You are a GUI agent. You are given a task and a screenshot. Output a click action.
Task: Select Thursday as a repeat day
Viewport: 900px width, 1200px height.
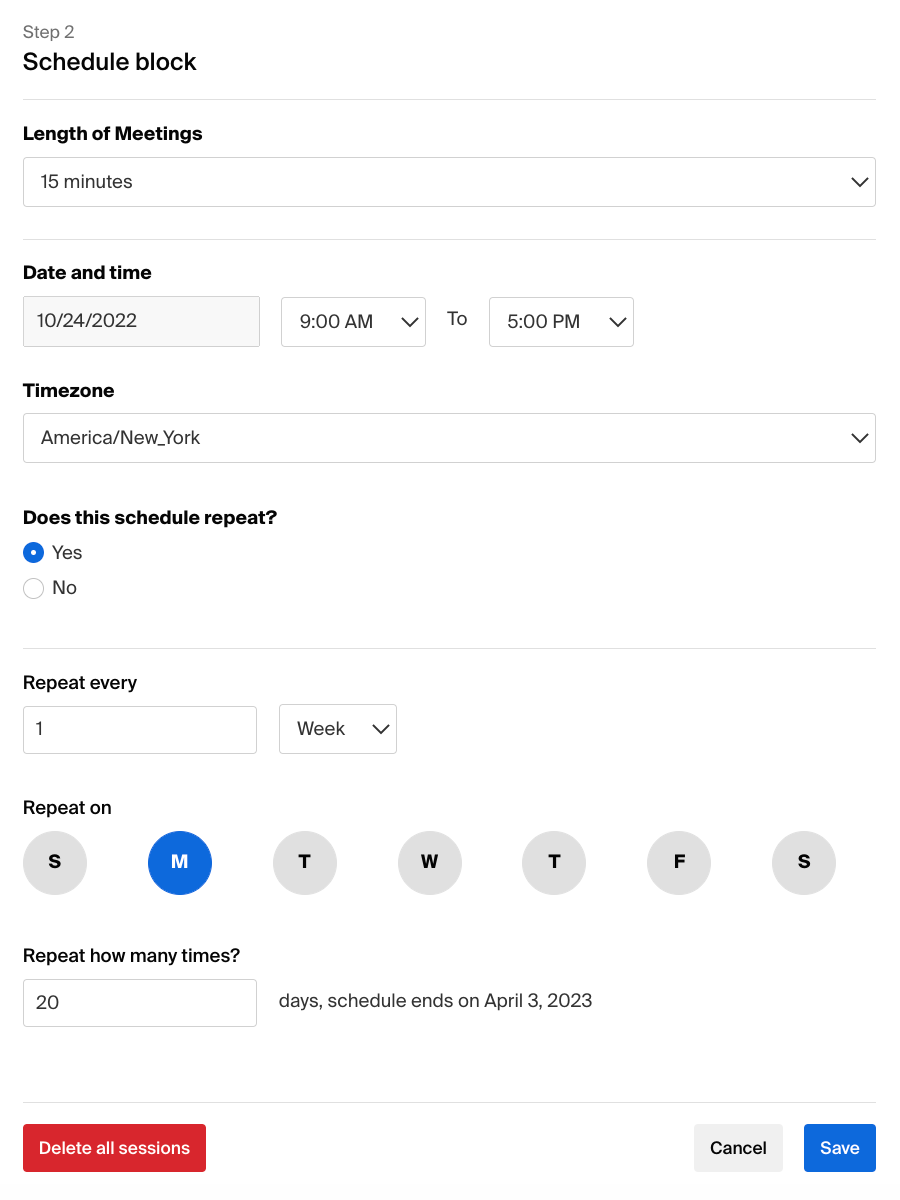pyautogui.click(x=554, y=862)
